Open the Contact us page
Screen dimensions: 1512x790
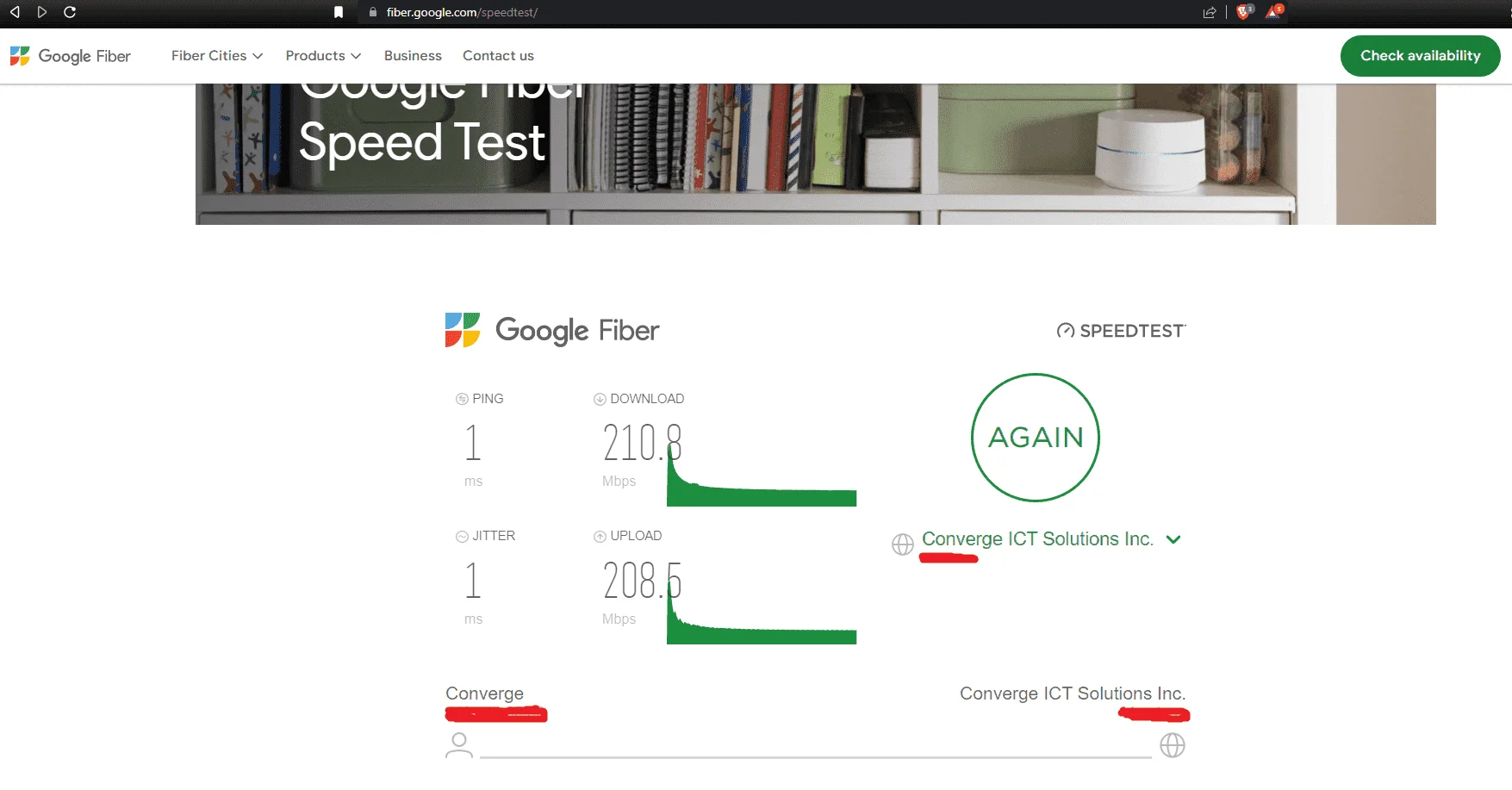click(498, 55)
